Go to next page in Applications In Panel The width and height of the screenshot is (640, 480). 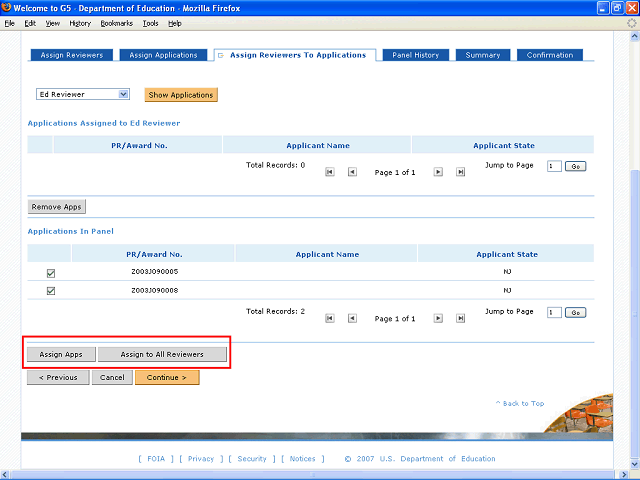coord(438,318)
